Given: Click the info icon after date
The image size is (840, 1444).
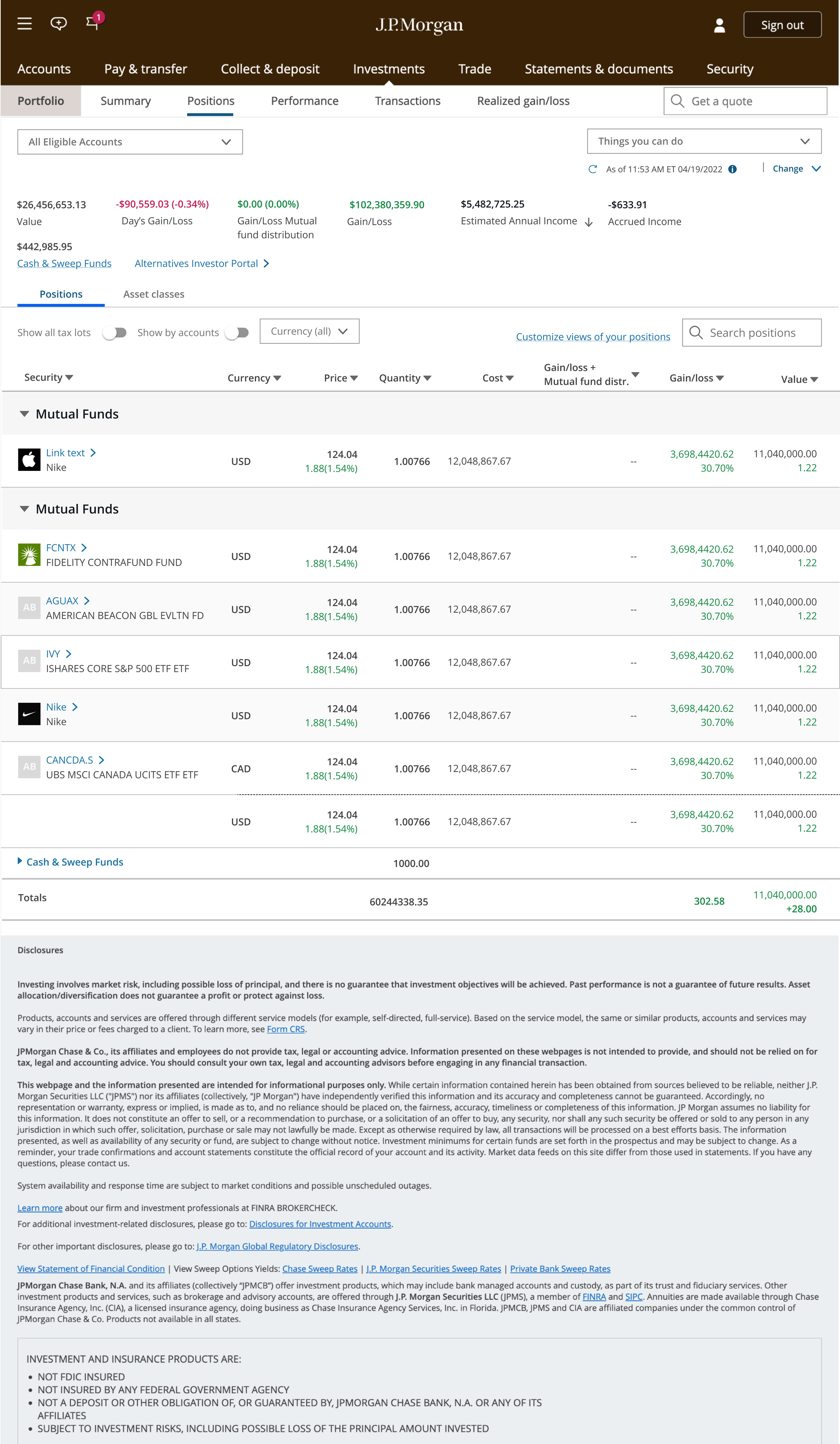Looking at the screenshot, I should (x=732, y=169).
